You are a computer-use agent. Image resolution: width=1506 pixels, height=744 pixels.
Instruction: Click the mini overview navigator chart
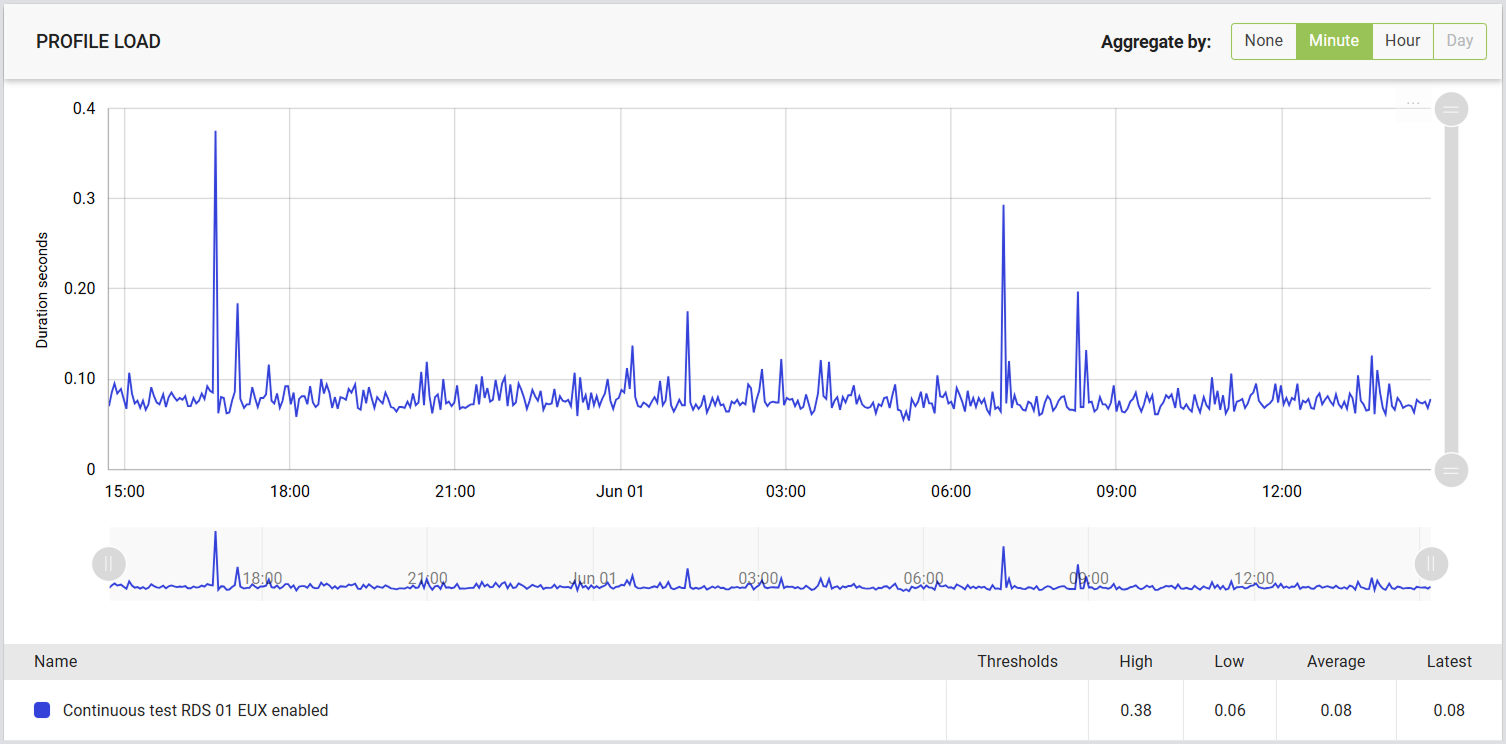tap(770, 564)
